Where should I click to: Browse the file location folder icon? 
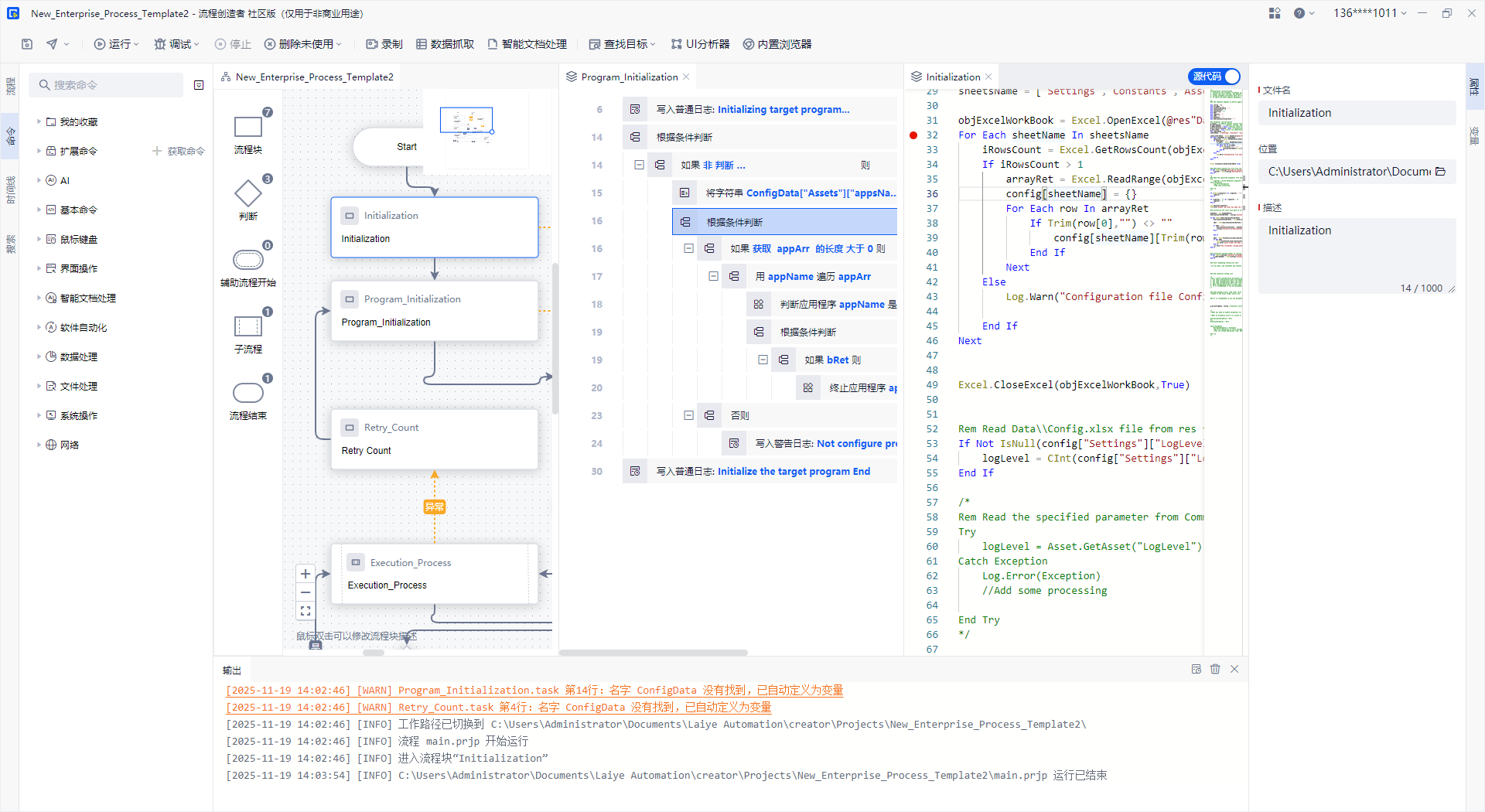[1440, 172]
